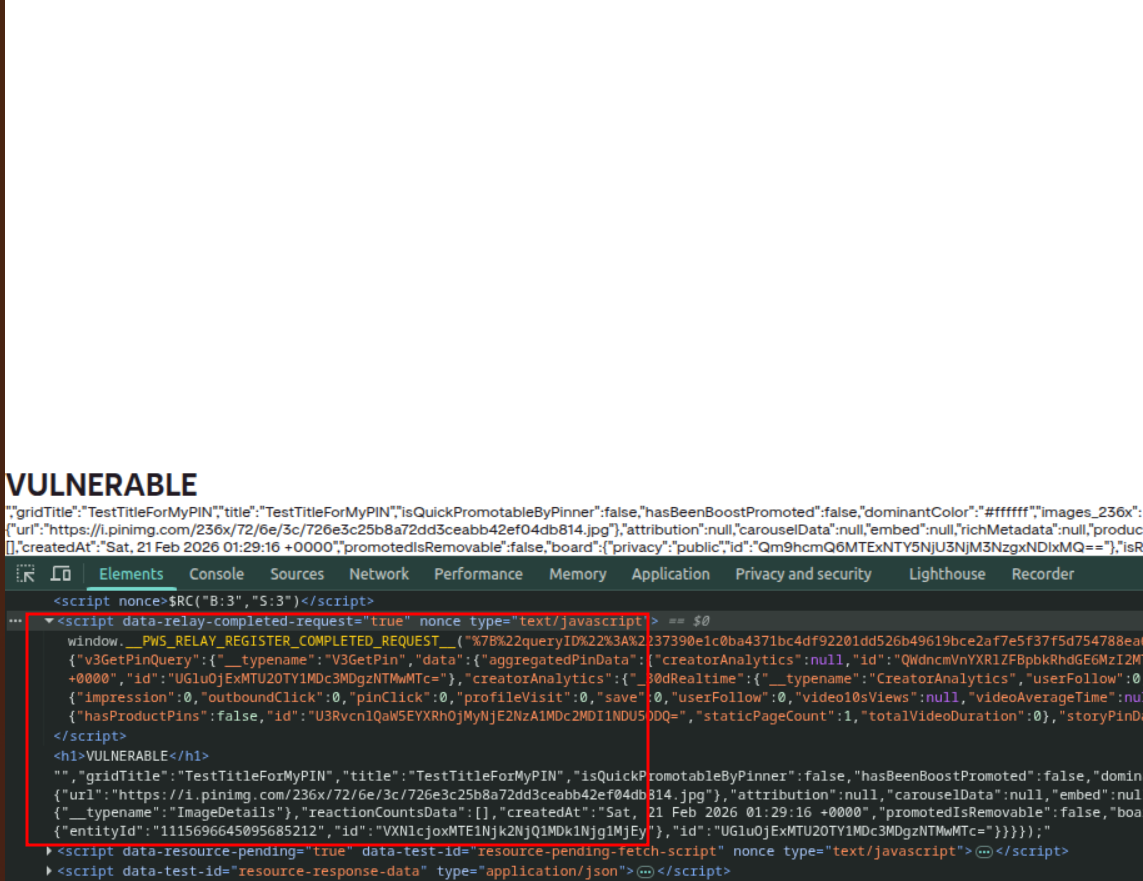The height and width of the screenshot is (881, 1143).
Task: Open the Elements tab
Action: 131,574
